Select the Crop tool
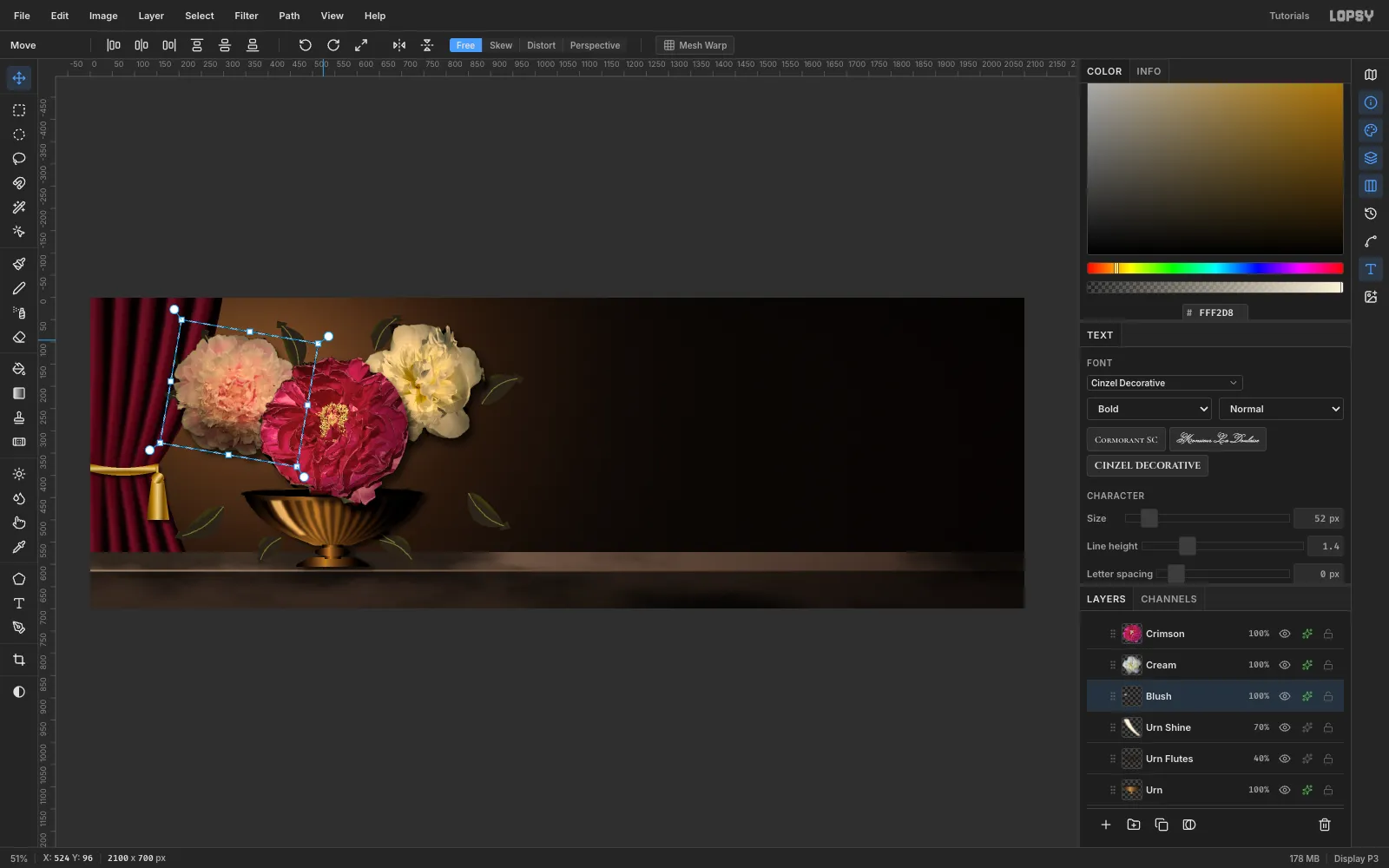Screen dimensions: 1389x868 coord(18,660)
